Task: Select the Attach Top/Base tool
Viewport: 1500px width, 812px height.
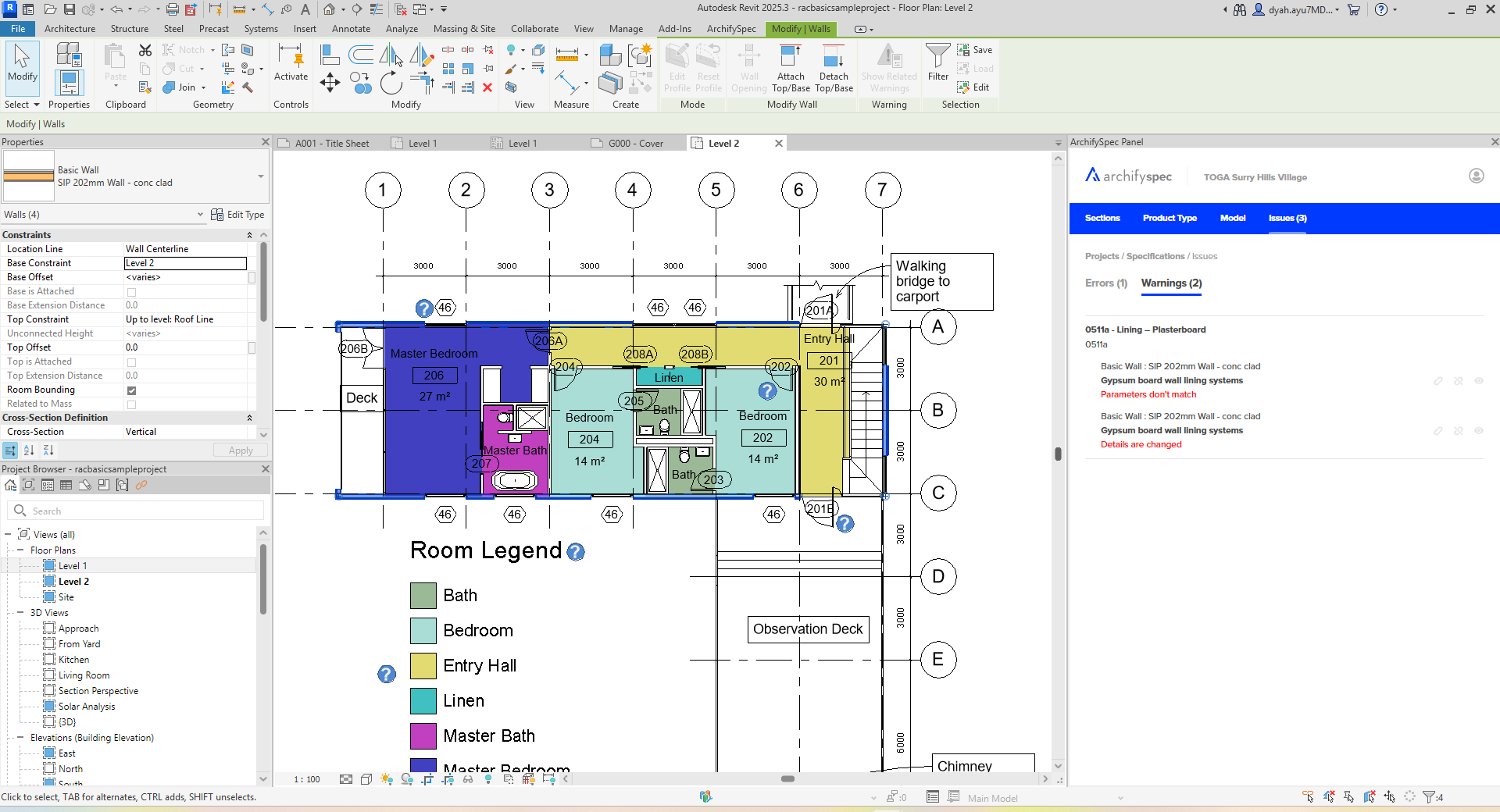Action: pyautogui.click(x=790, y=69)
